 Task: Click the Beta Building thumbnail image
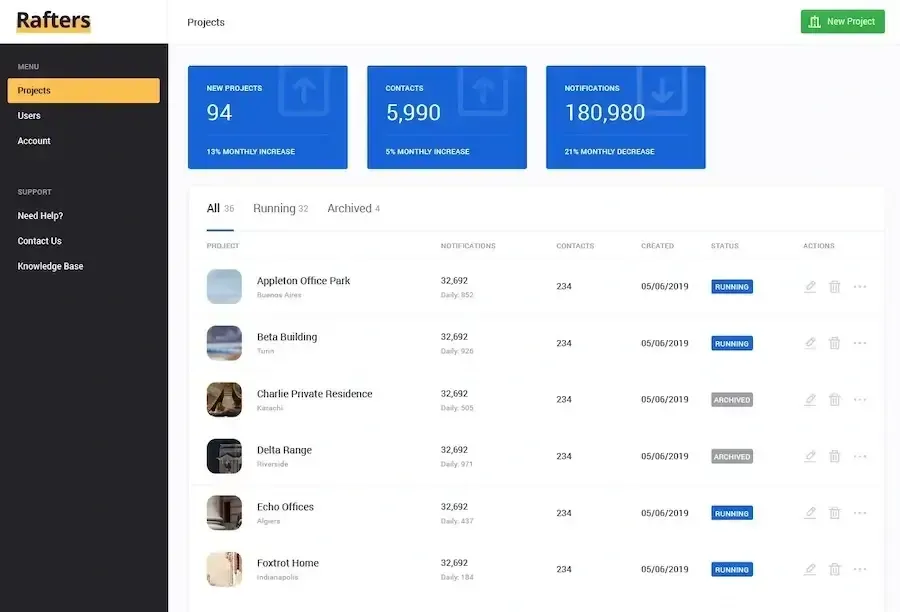point(224,343)
